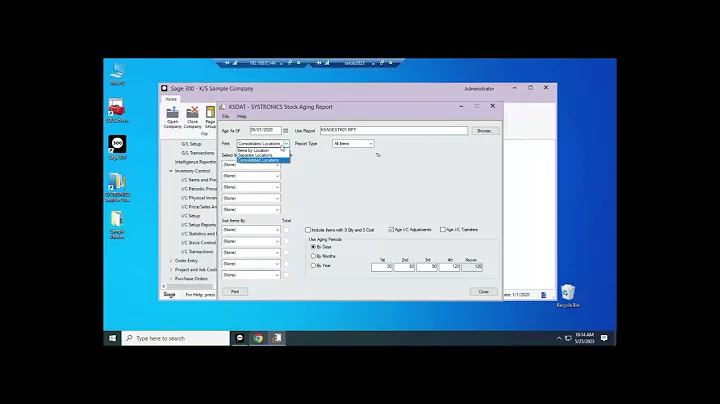Select the By Months aging period option

point(313,256)
